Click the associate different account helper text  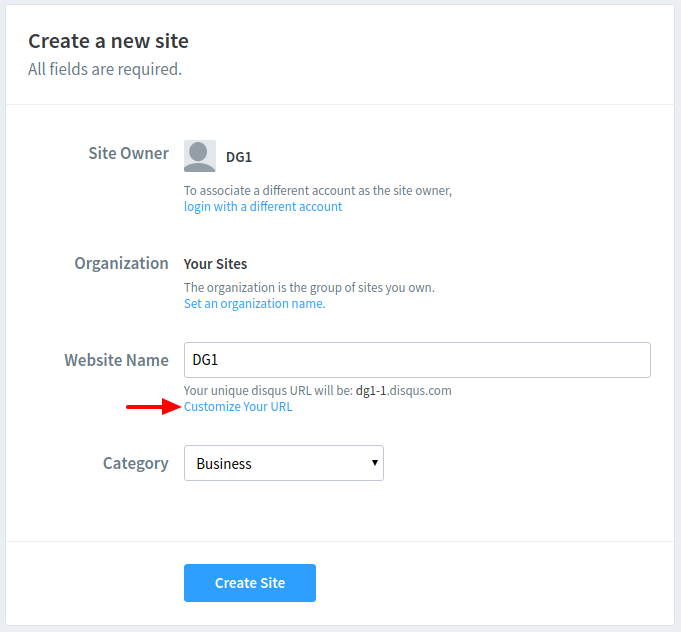318,191
